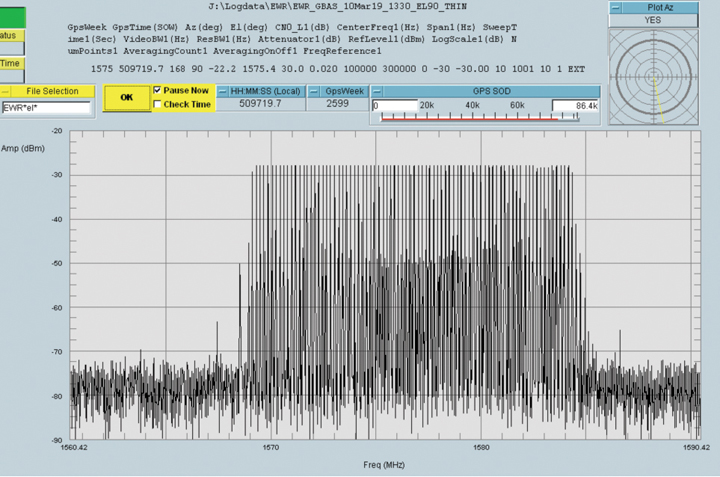Select the HH:MM:SS value field 509719.7
The height and width of the screenshot is (477, 720).
tap(259, 104)
